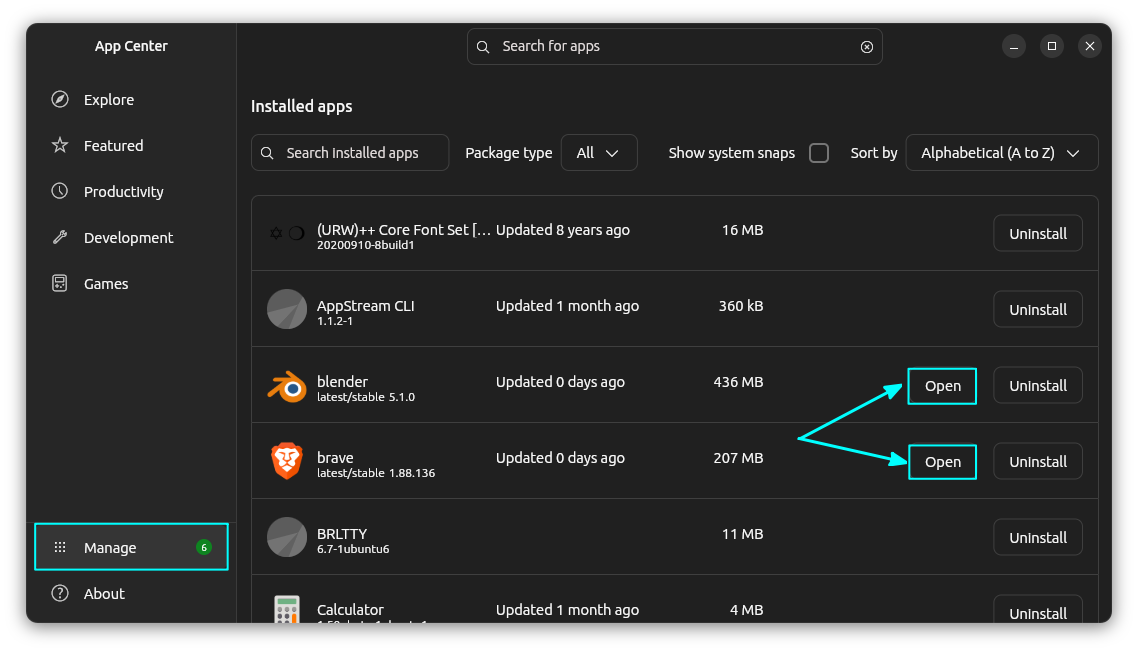The height and width of the screenshot is (652, 1138).
Task: Uninstall the BRLTTY package
Action: (x=1037, y=537)
